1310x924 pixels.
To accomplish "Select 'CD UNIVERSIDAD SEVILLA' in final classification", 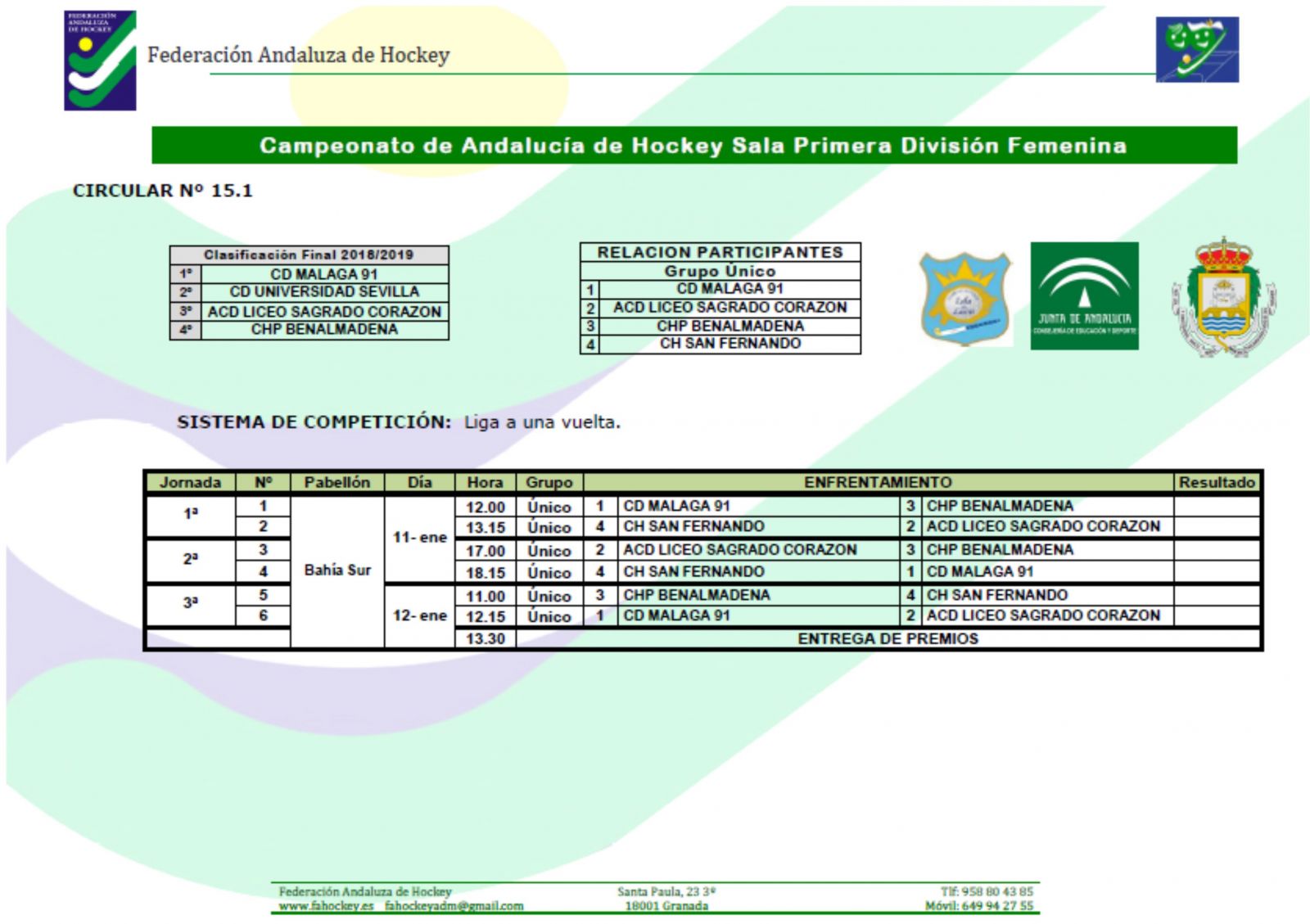I will [324, 291].
